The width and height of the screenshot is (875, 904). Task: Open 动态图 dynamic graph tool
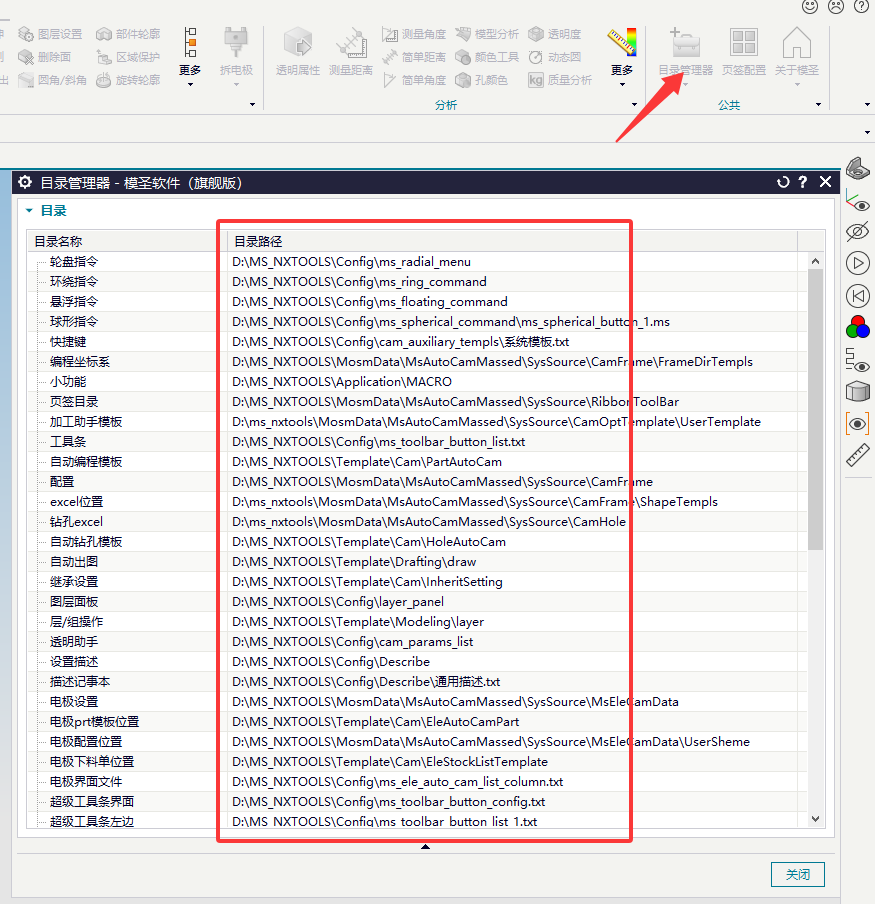click(555, 57)
